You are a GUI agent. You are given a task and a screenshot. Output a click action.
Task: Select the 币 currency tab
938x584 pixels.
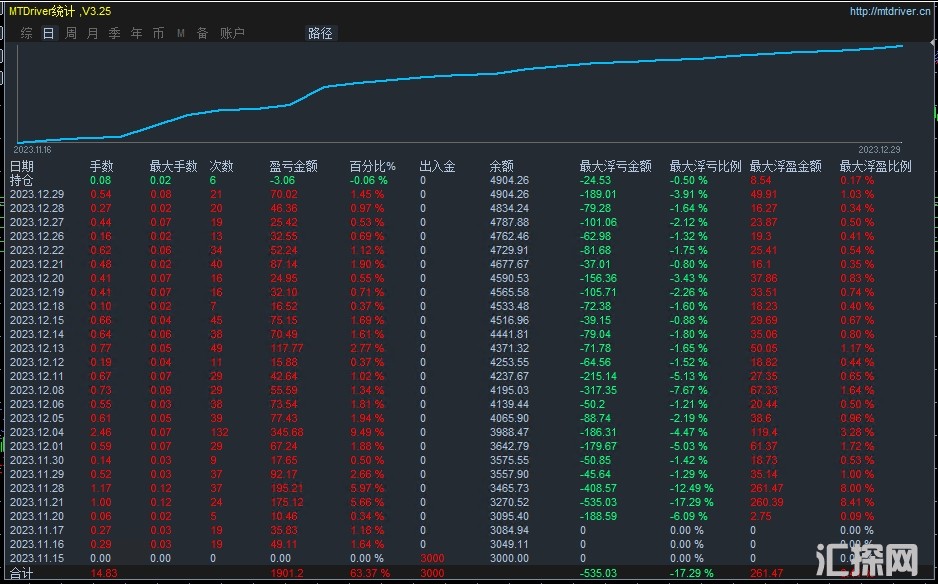point(158,33)
